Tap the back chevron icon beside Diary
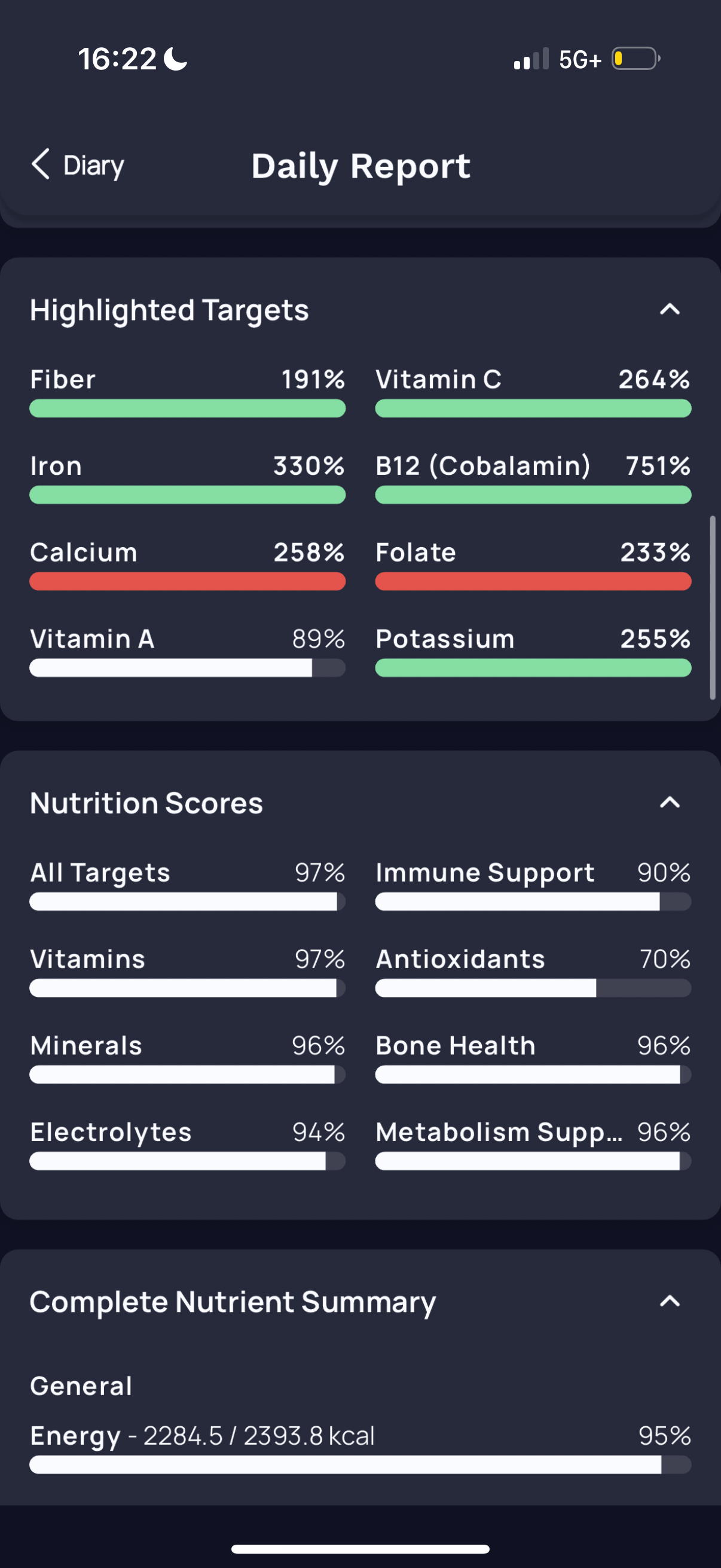Viewport: 721px width, 1568px height. 40,164
